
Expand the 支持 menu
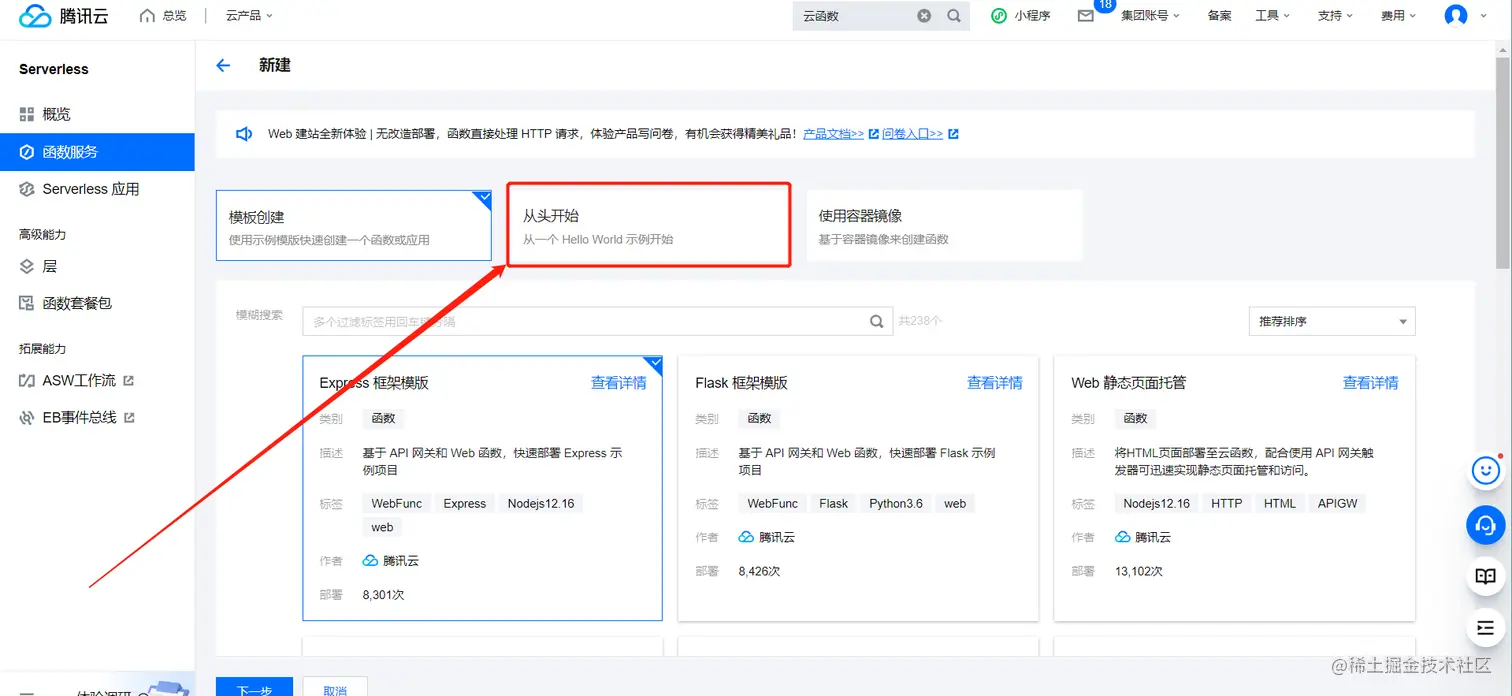[1336, 16]
